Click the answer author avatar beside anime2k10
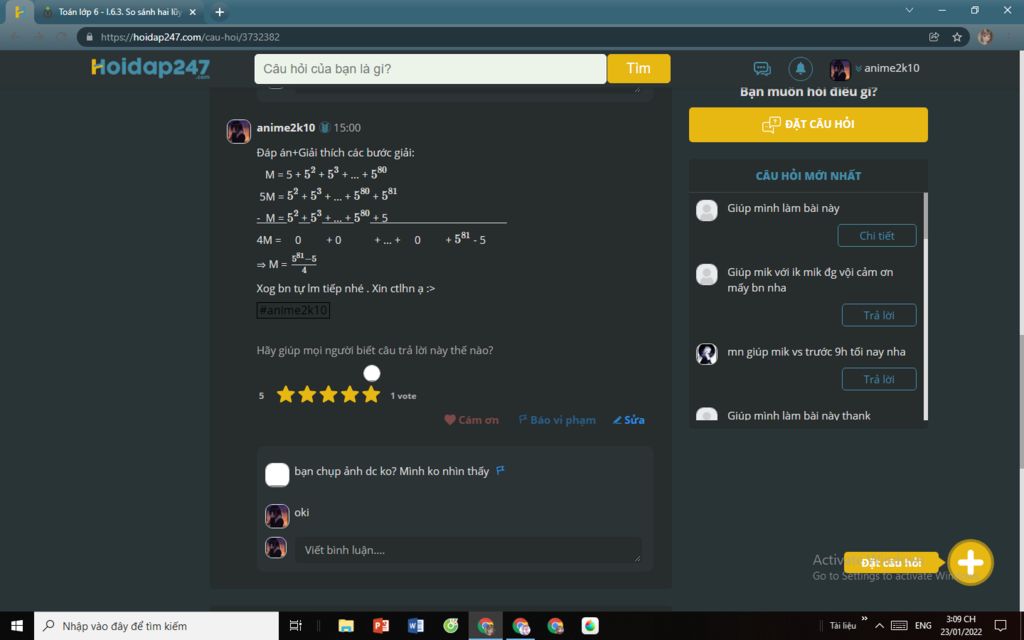 tap(238, 131)
